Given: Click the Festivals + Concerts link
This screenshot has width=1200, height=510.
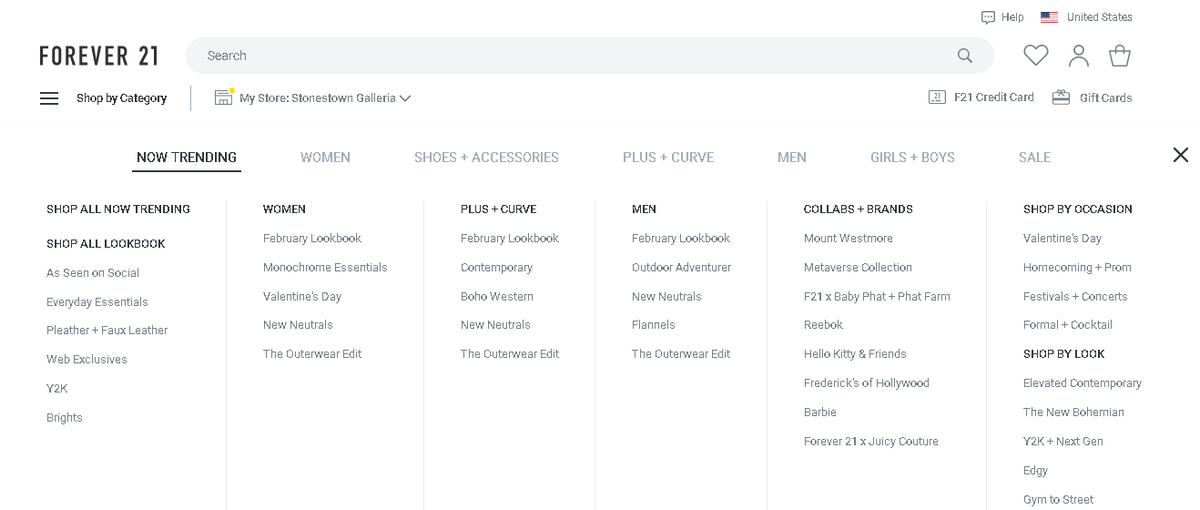Looking at the screenshot, I should 1075,296.
